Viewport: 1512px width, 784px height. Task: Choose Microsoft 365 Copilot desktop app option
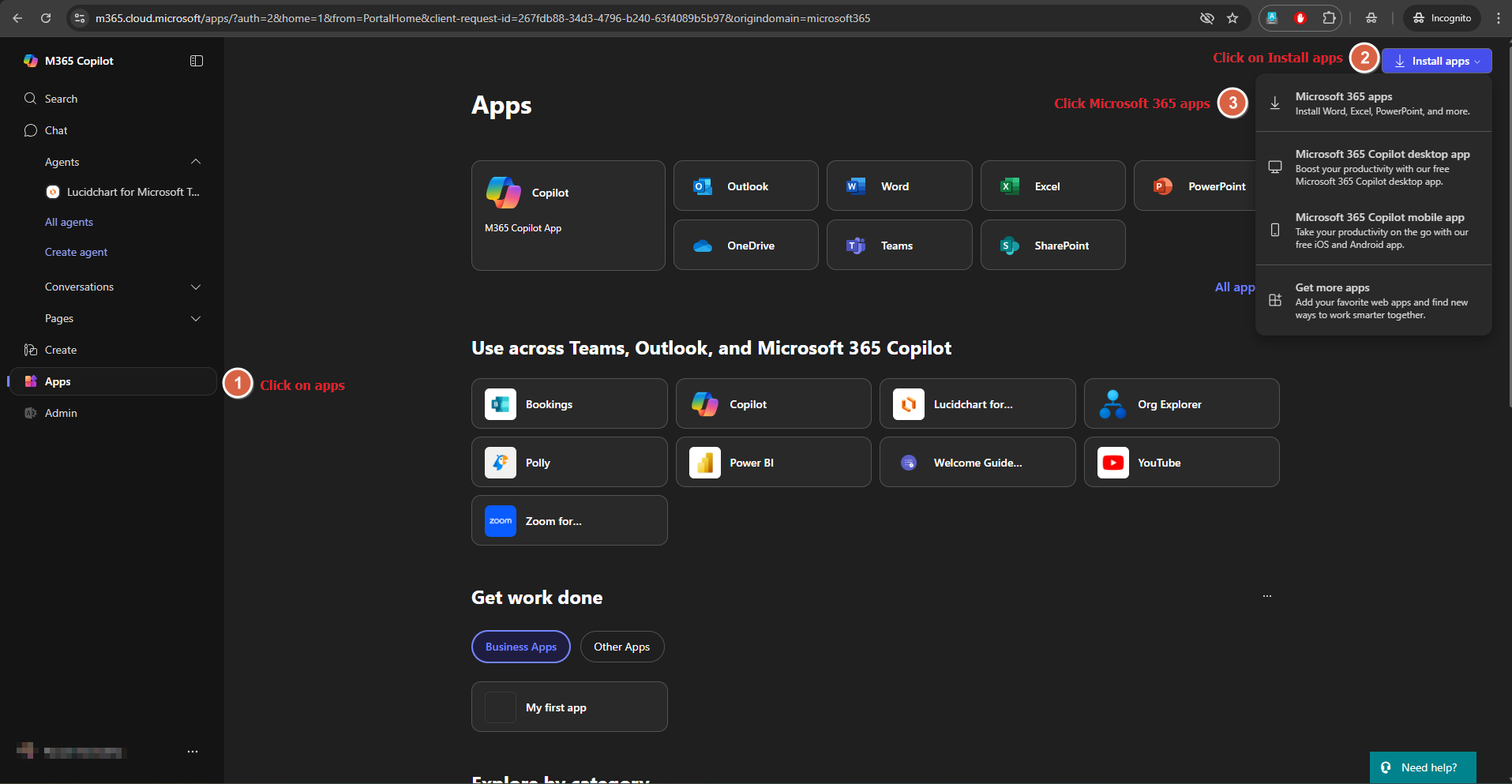(1373, 167)
